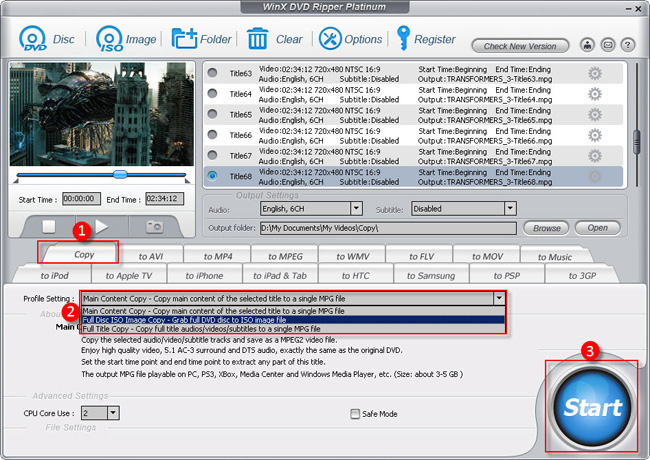
Task: Open the to 3GP tab
Action: (x=582, y=275)
